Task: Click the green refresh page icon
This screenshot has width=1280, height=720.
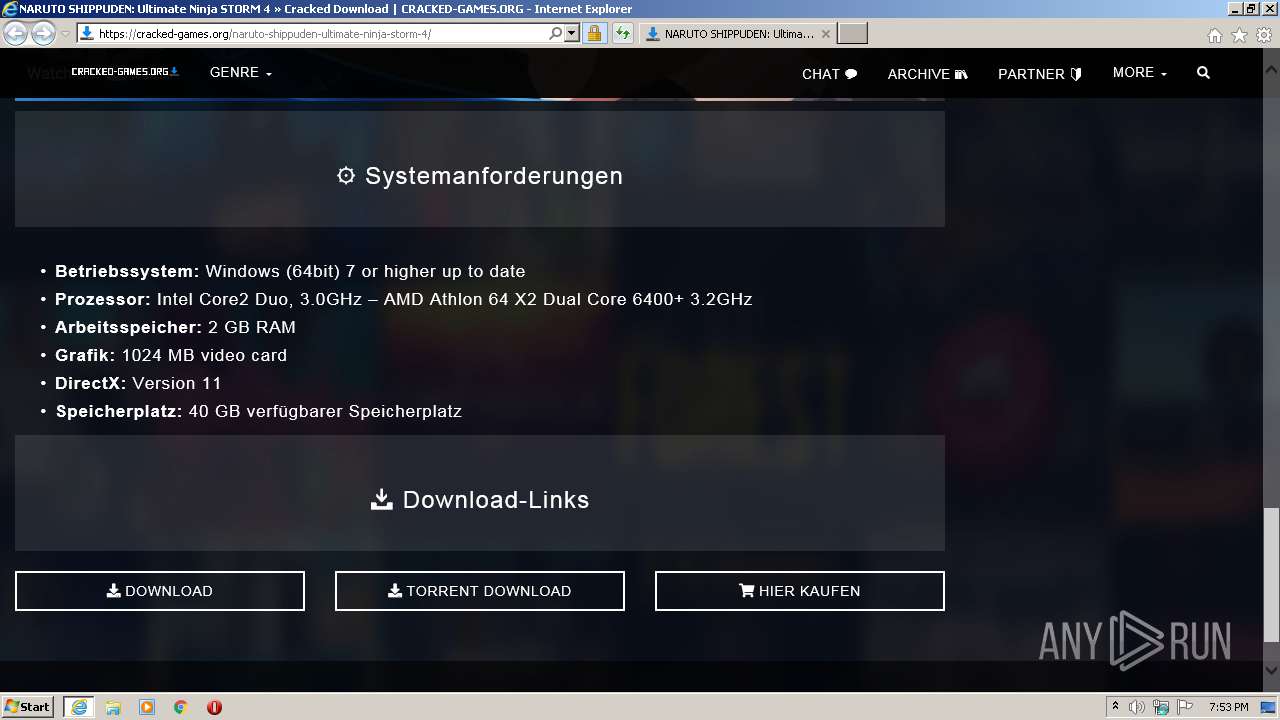Action: (623, 34)
